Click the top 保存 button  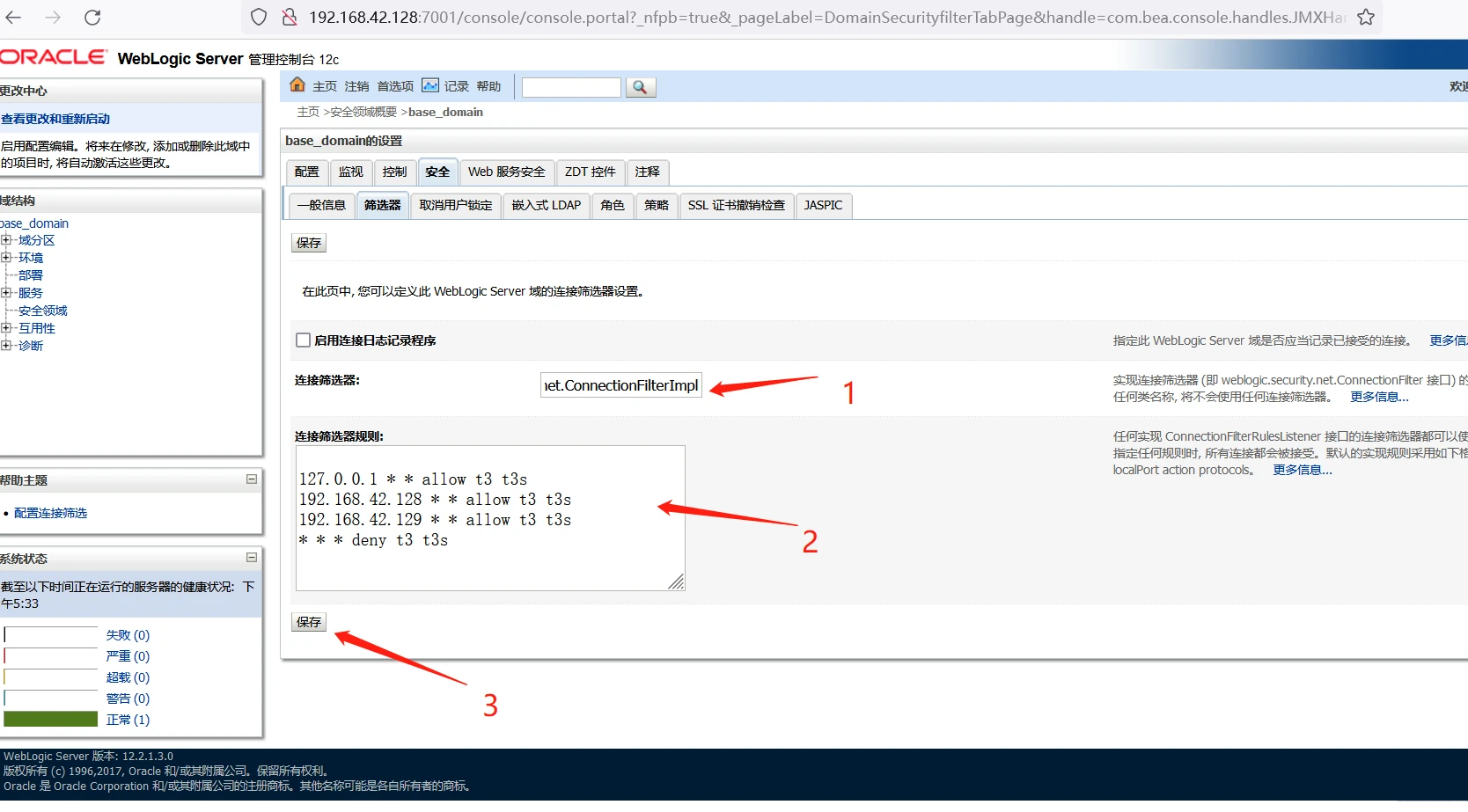coord(309,243)
